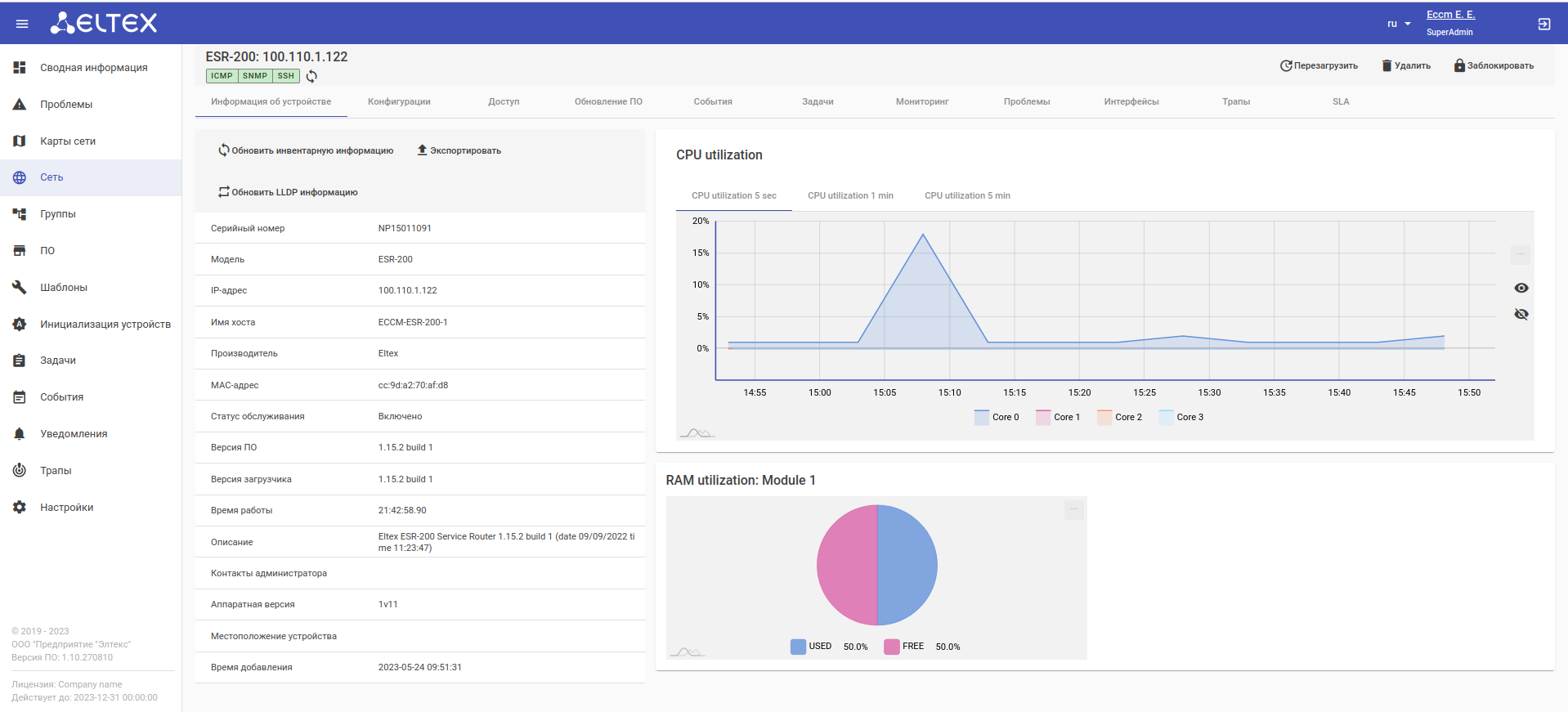The height and width of the screenshot is (712, 1568).
Task: Click the refresh icon beside SSH badge
Action: point(311,76)
